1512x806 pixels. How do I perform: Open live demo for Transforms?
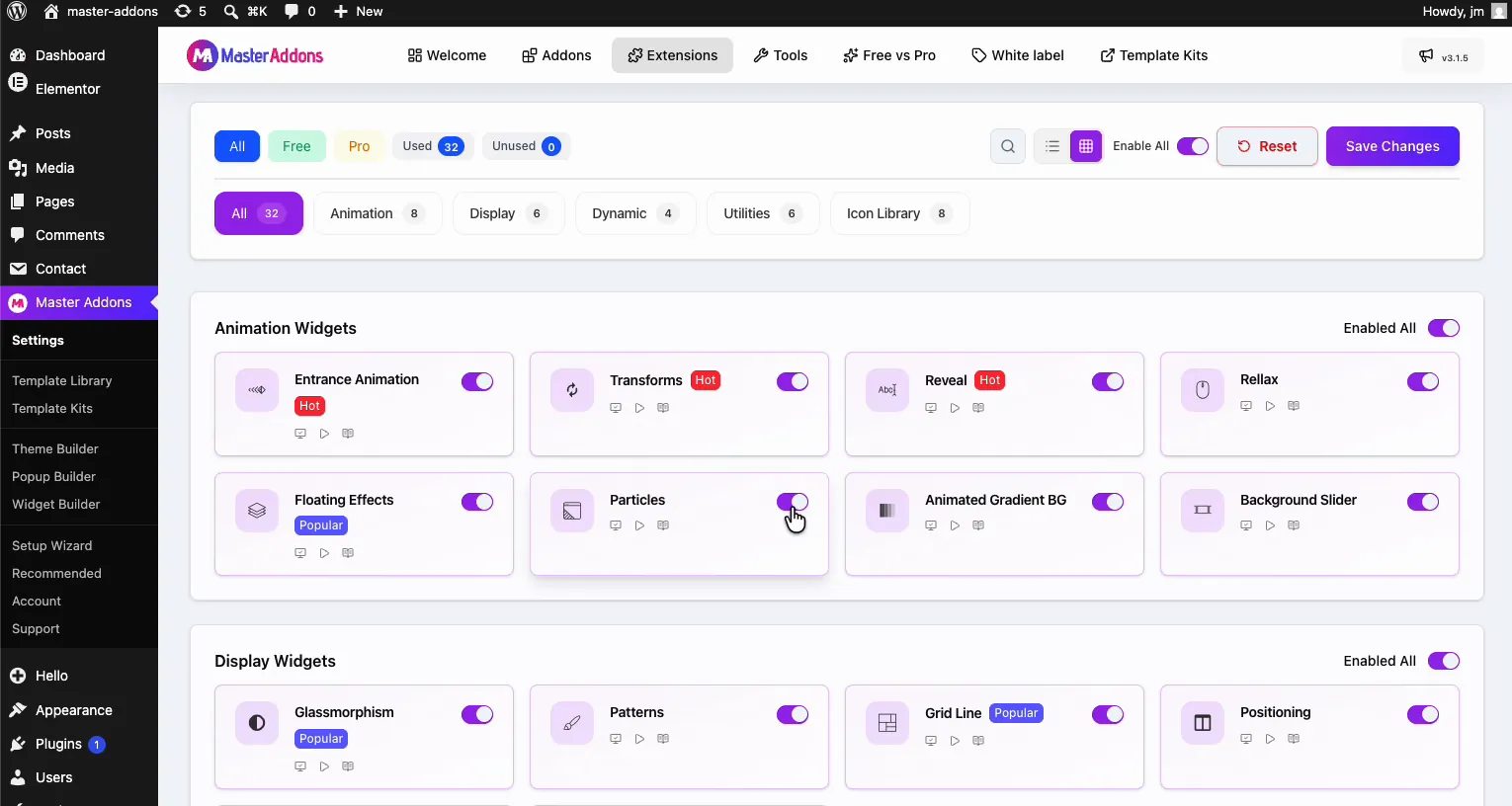tap(616, 408)
